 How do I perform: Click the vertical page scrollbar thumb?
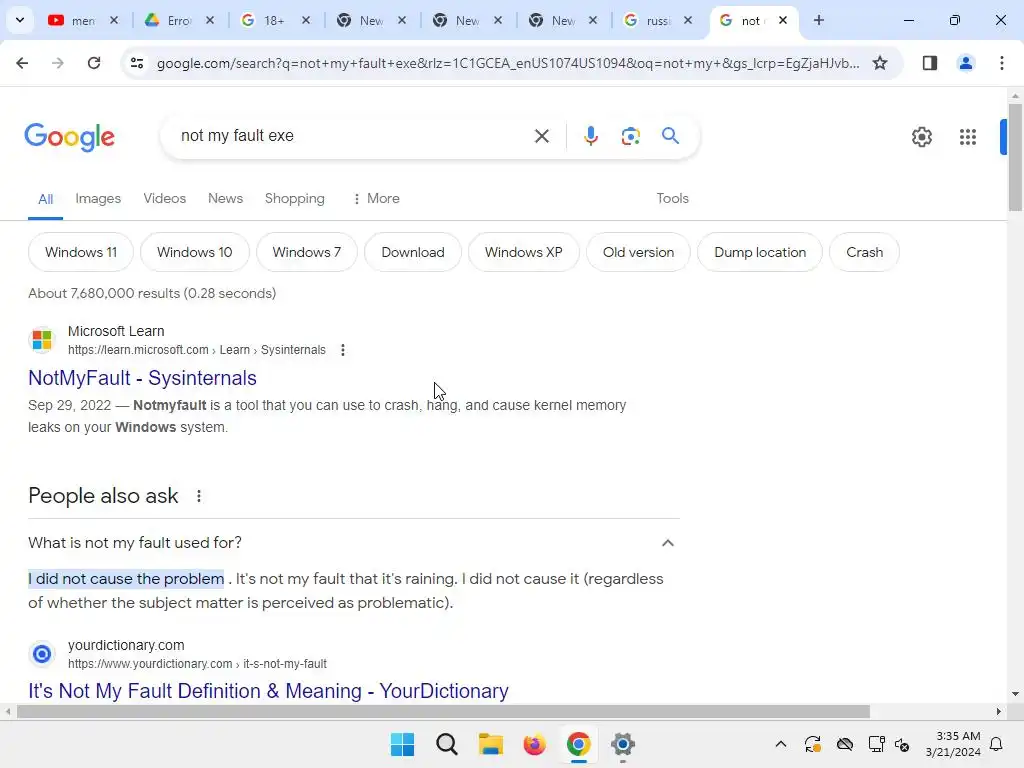pos(1014,157)
